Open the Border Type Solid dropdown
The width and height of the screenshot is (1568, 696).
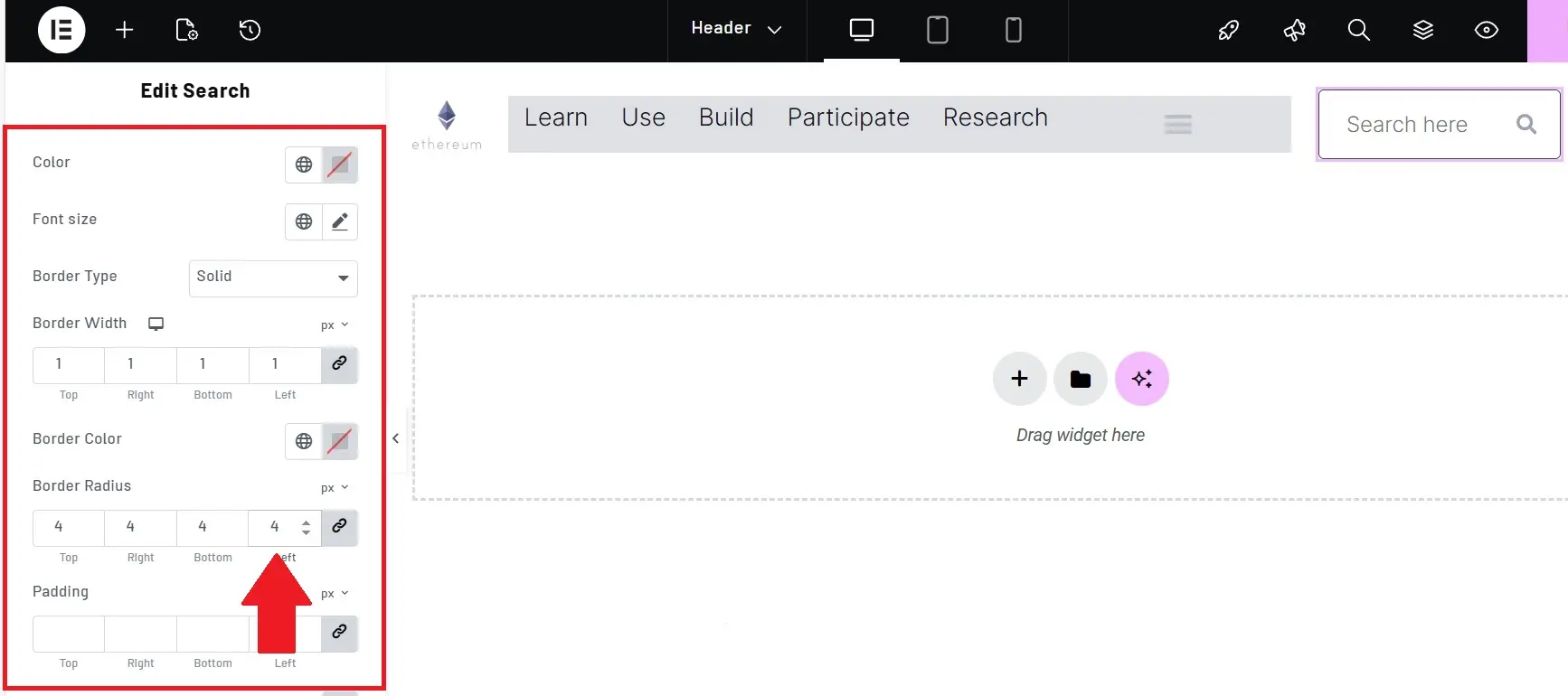pos(273,277)
